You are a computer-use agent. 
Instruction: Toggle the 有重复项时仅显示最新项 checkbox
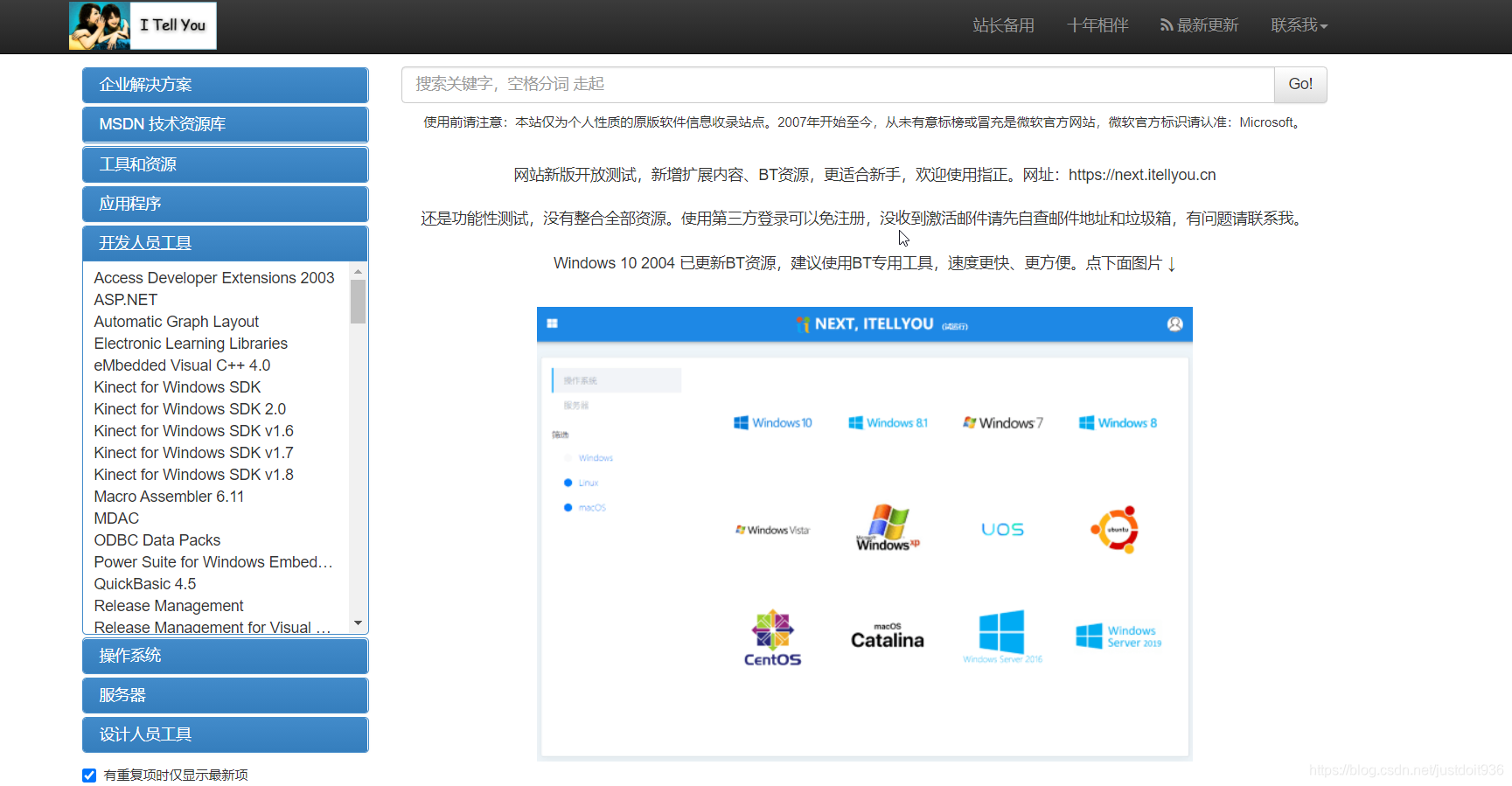point(89,776)
